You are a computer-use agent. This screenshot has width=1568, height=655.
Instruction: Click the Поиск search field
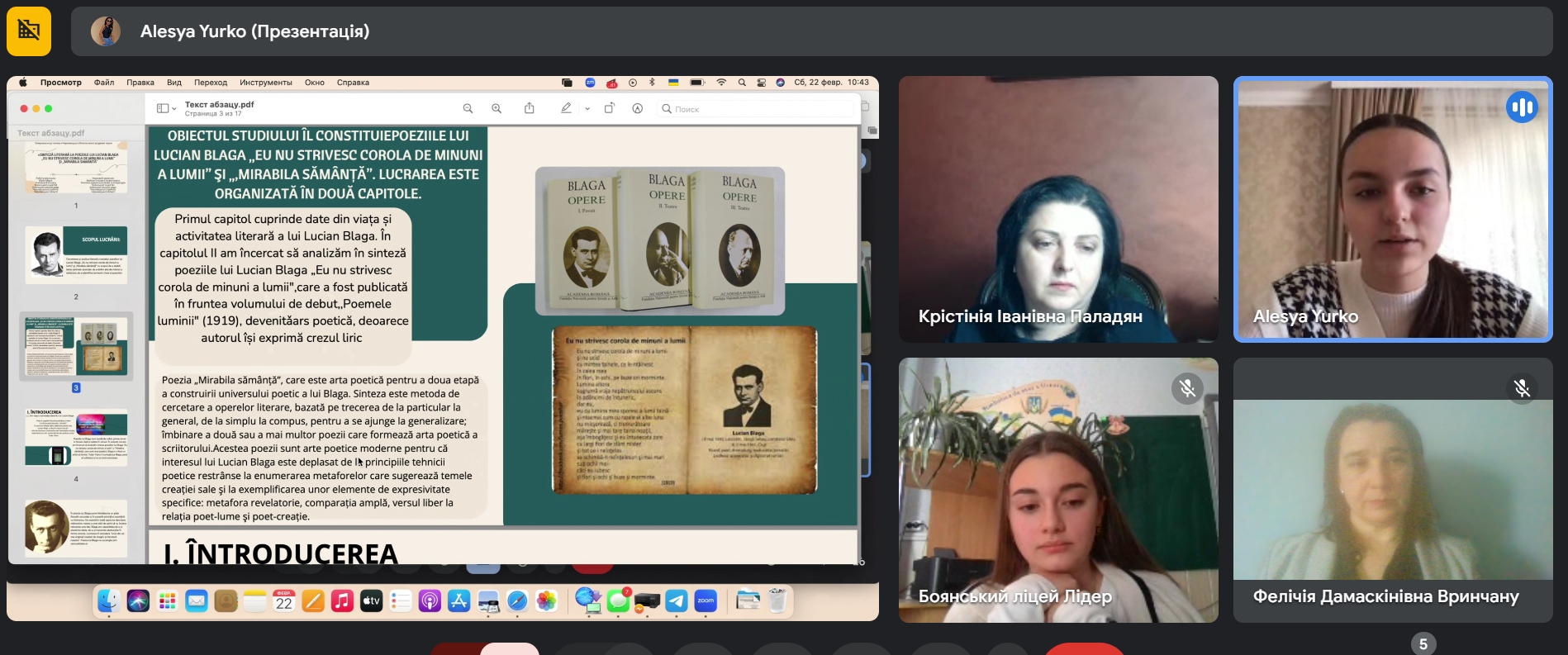pos(755,109)
